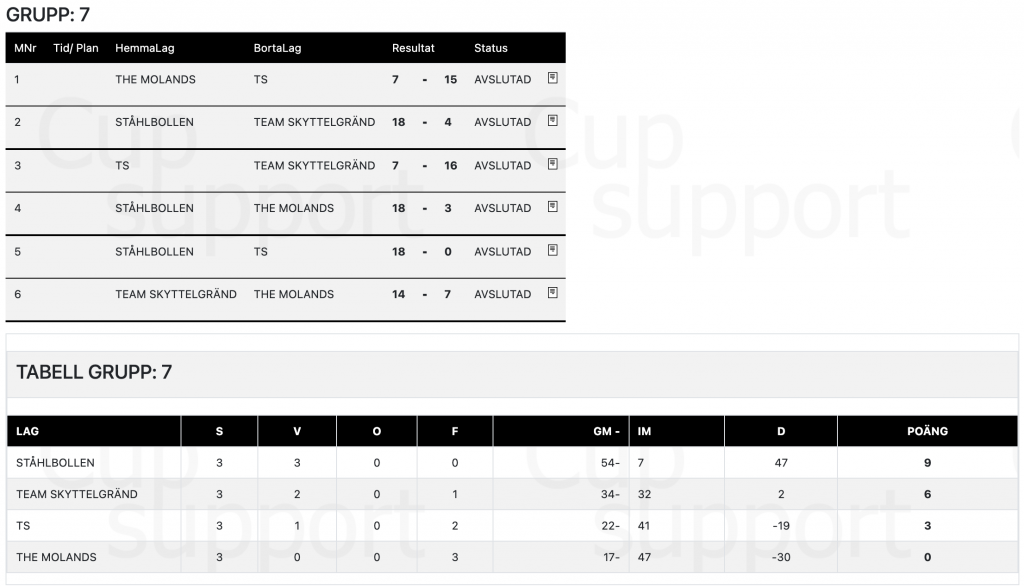The height and width of the screenshot is (587, 1024).
Task: Open match report icon for match 1
Action: coord(552,78)
